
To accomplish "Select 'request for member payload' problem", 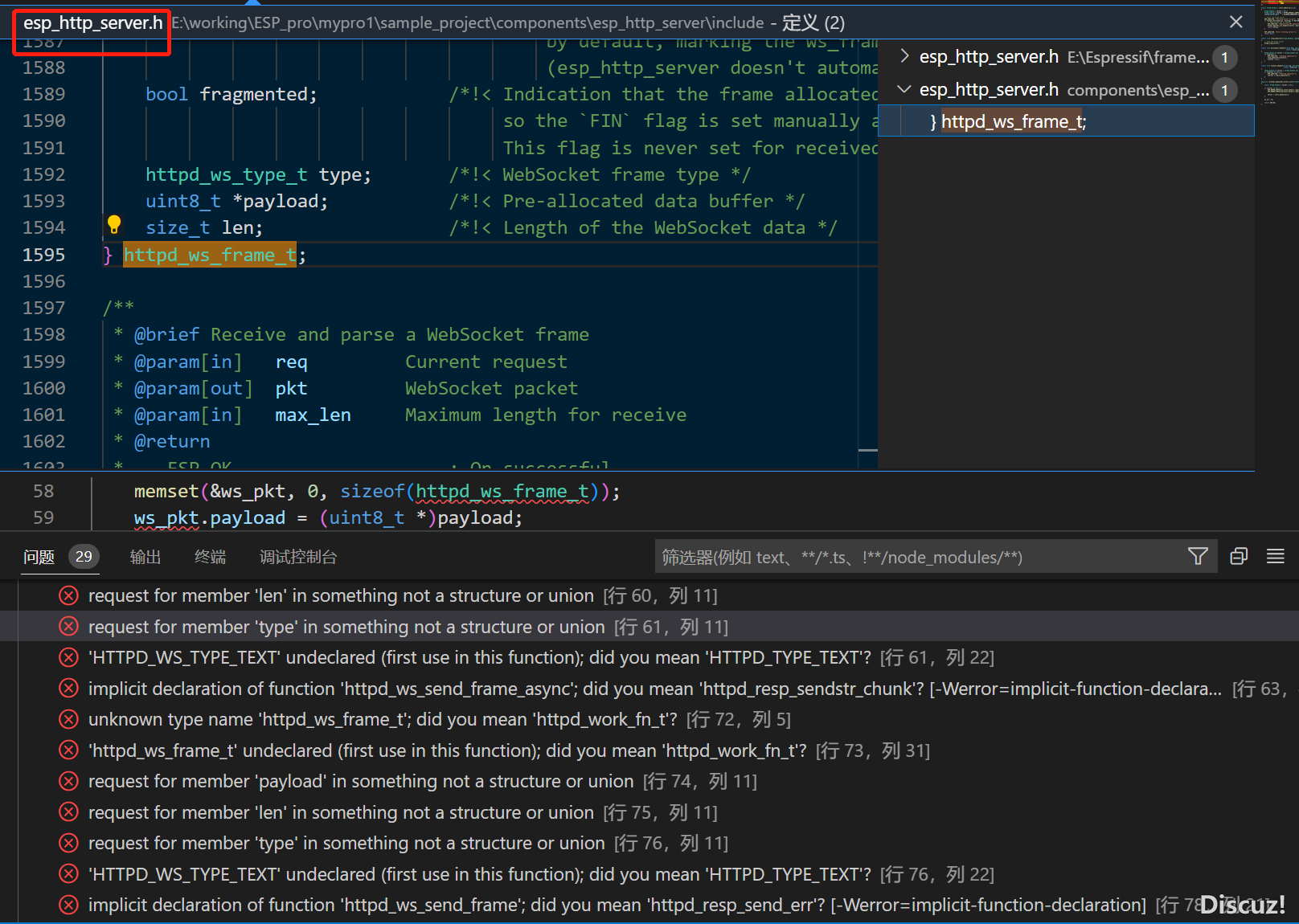I will coord(649,781).
